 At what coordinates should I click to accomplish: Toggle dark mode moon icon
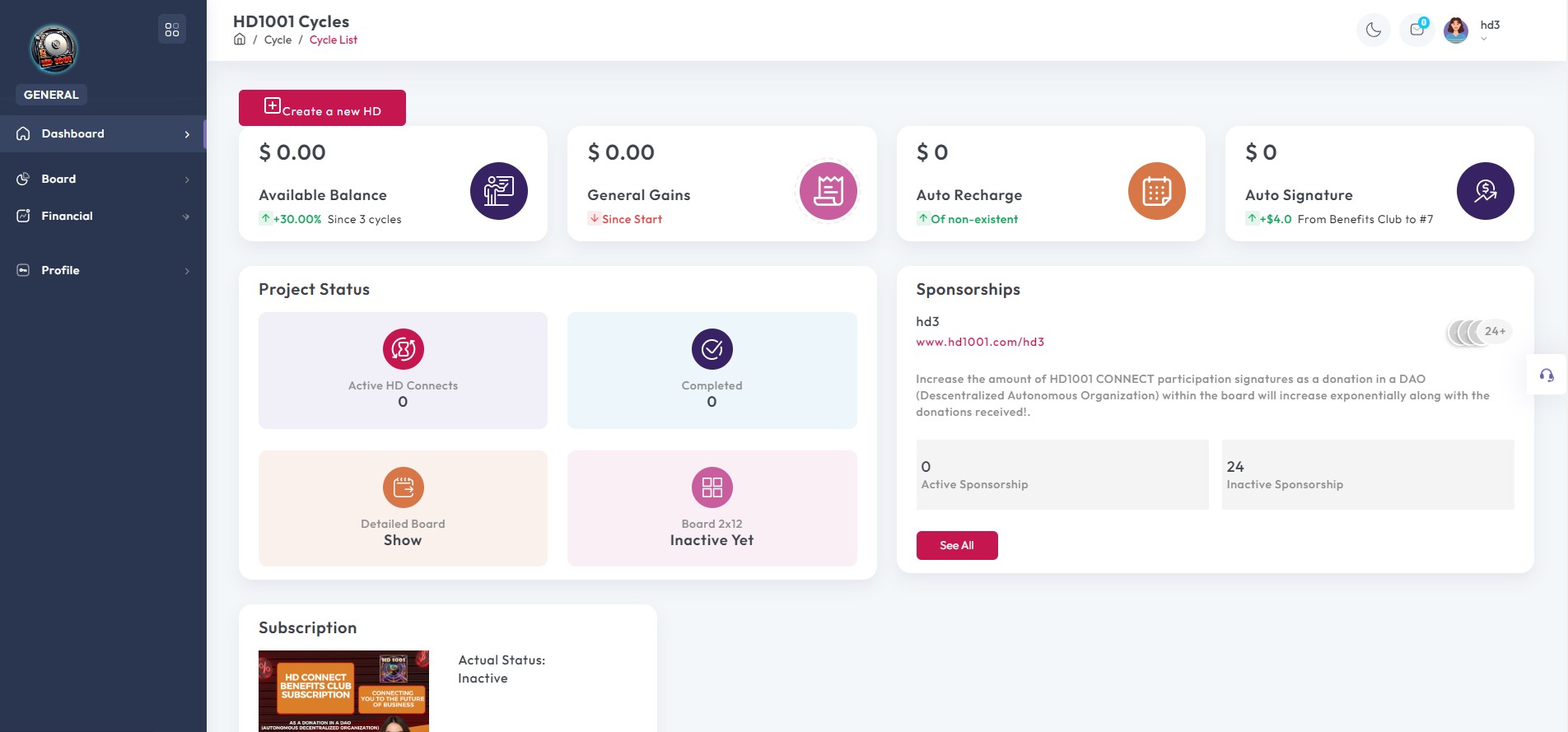click(1373, 30)
